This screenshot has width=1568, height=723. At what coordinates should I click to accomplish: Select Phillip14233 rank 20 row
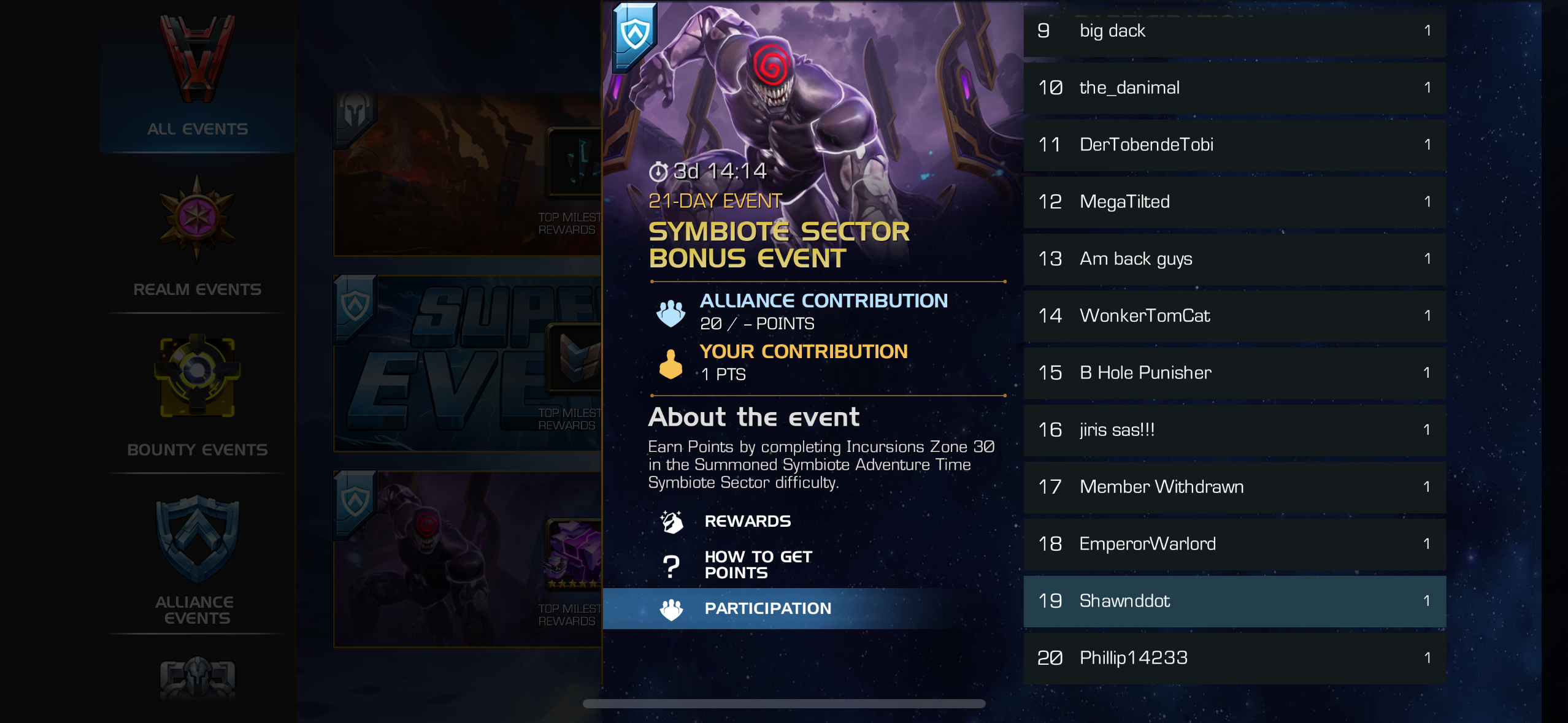1234,658
